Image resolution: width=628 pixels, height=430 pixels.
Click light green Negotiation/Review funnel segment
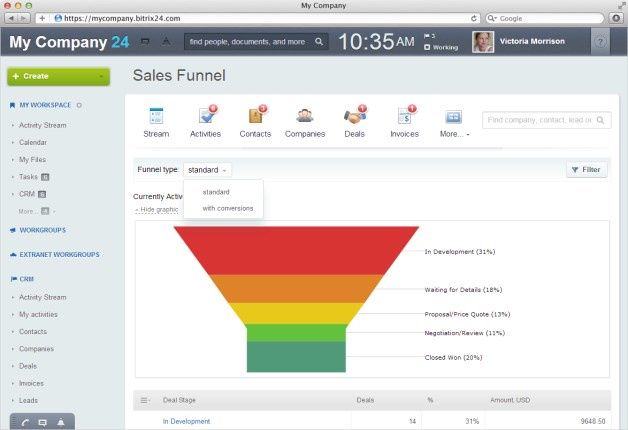coord(296,333)
